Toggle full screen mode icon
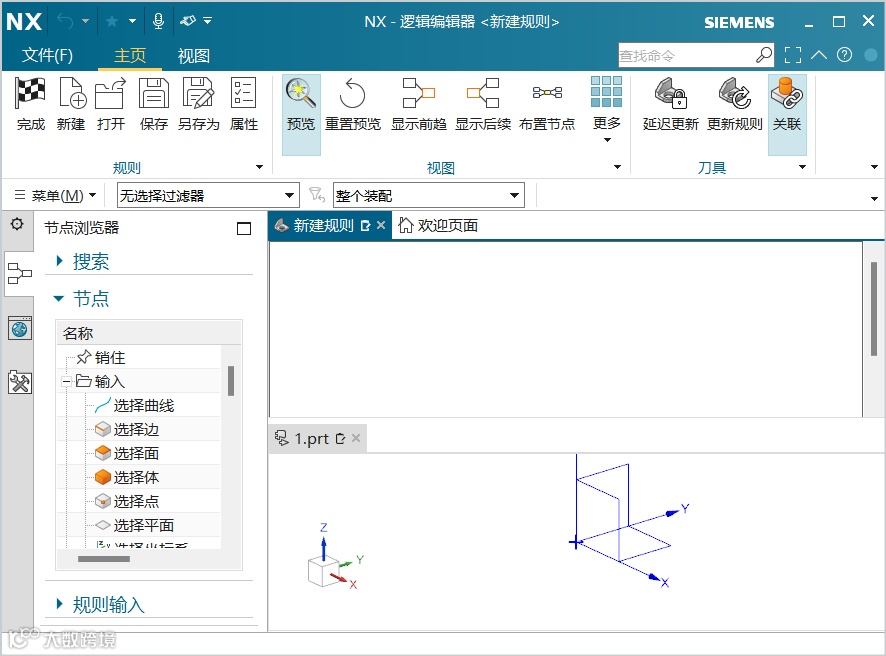The width and height of the screenshot is (886, 656). click(x=792, y=55)
